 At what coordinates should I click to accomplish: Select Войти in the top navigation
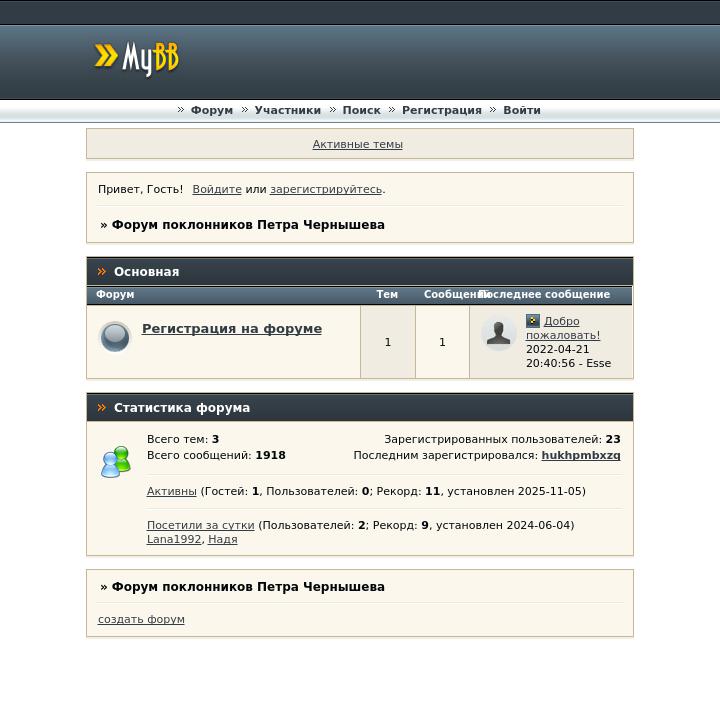pyautogui.click(x=521, y=110)
